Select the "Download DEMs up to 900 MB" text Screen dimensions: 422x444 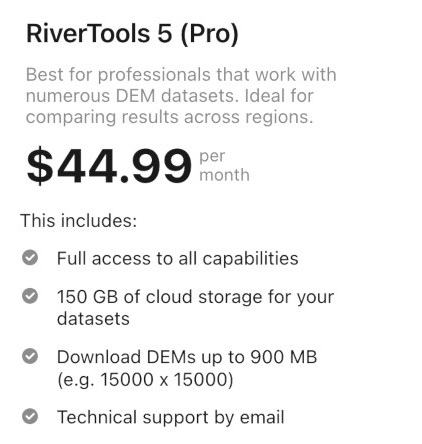[x=187, y=357]
